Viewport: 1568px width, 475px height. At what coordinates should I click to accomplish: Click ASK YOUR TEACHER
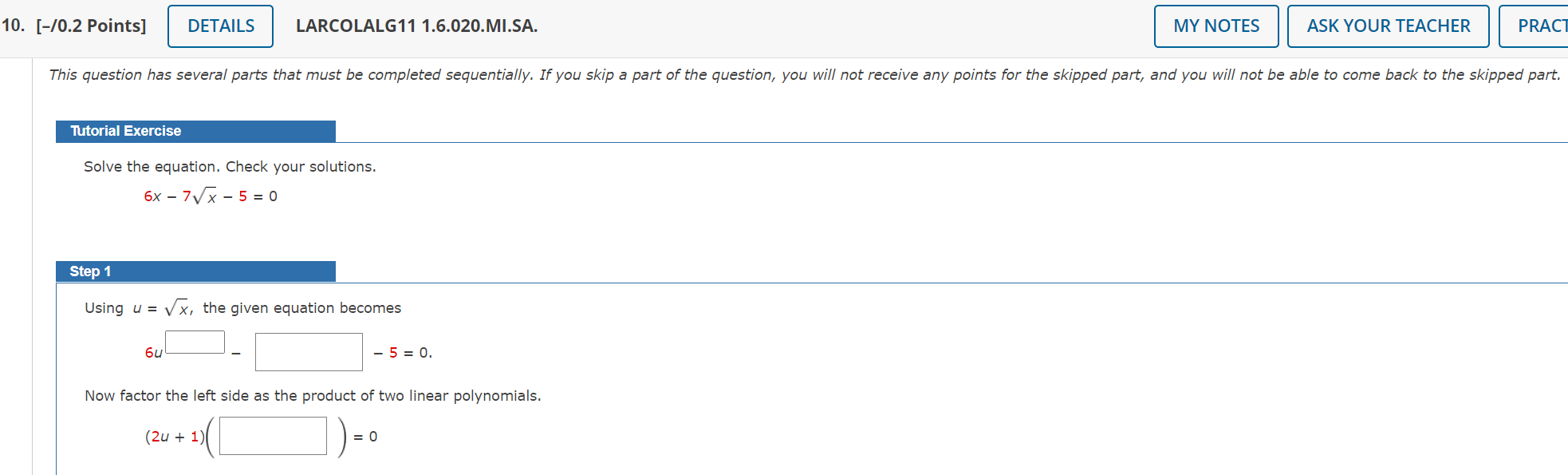[1388, 26]
